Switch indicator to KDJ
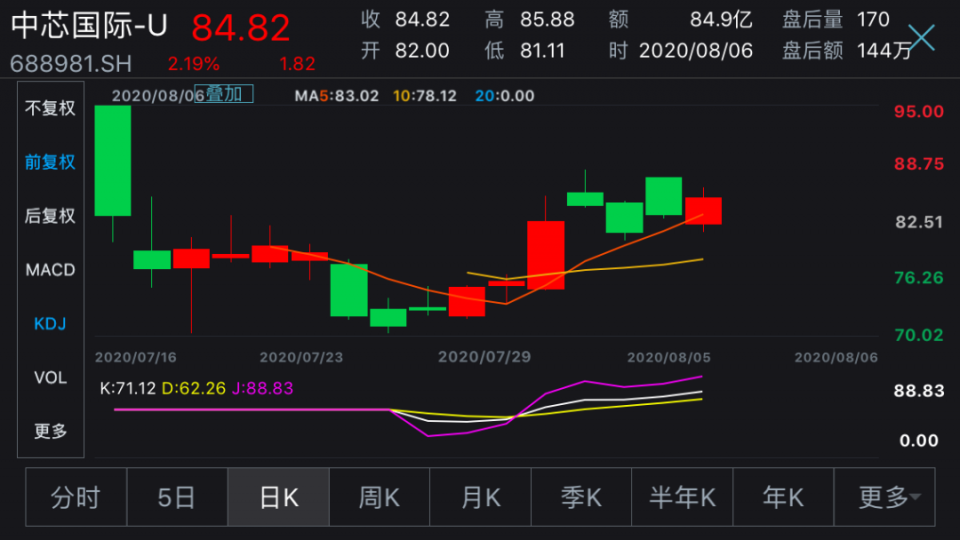960x540 pixels. [50, 324]
